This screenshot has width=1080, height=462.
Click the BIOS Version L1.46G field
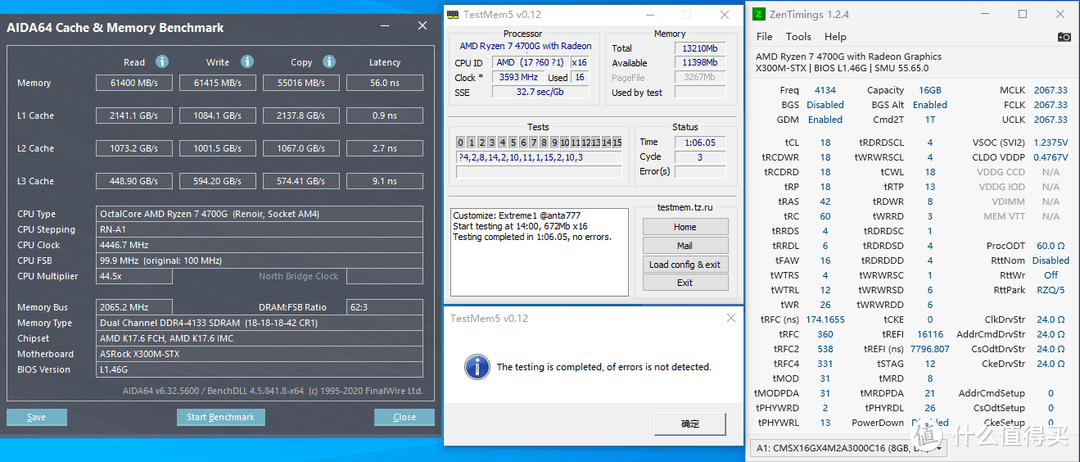tap(260, 370)
